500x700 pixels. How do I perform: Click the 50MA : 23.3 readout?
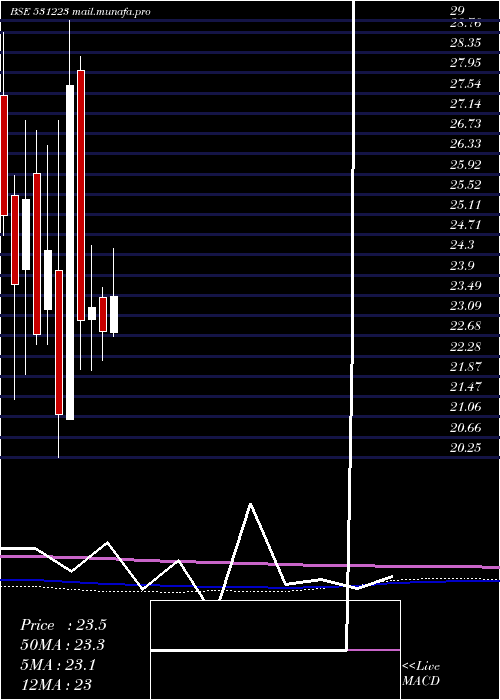click(63, 645)
